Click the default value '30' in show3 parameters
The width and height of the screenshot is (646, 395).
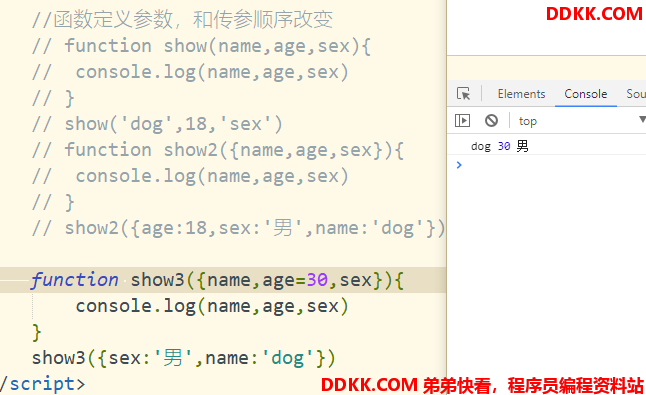coord(317,280)
